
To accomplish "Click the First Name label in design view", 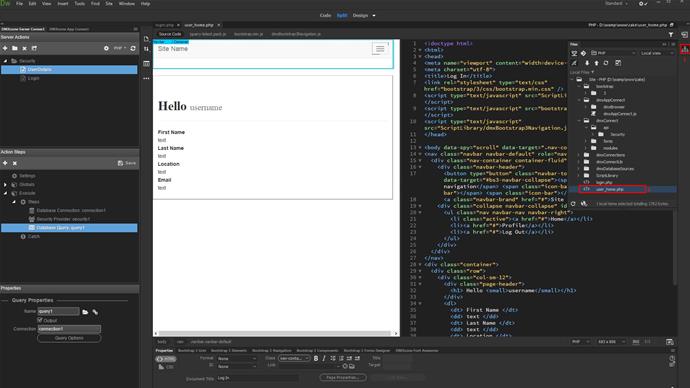I will (x=171, y=132).
